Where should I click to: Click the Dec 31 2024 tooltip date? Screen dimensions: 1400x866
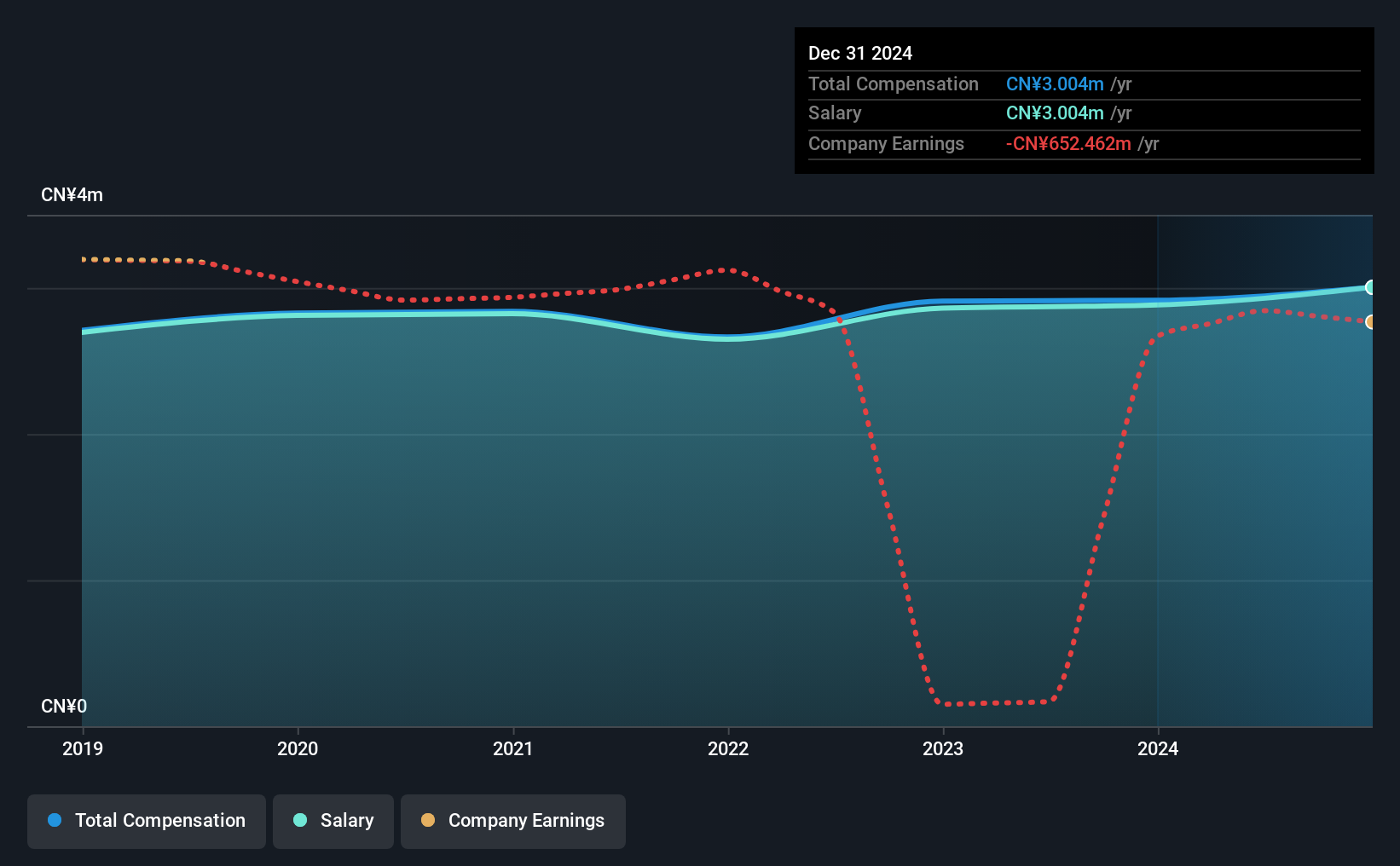click(x=860, y=53)
